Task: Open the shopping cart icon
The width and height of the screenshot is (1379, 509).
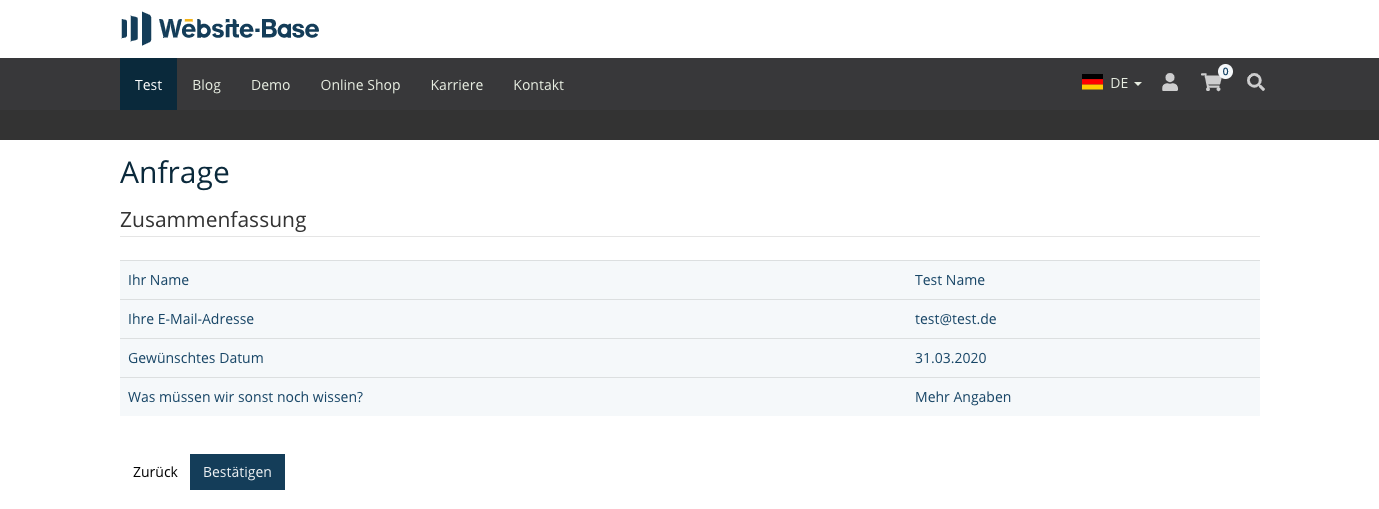Action: 1212,83
